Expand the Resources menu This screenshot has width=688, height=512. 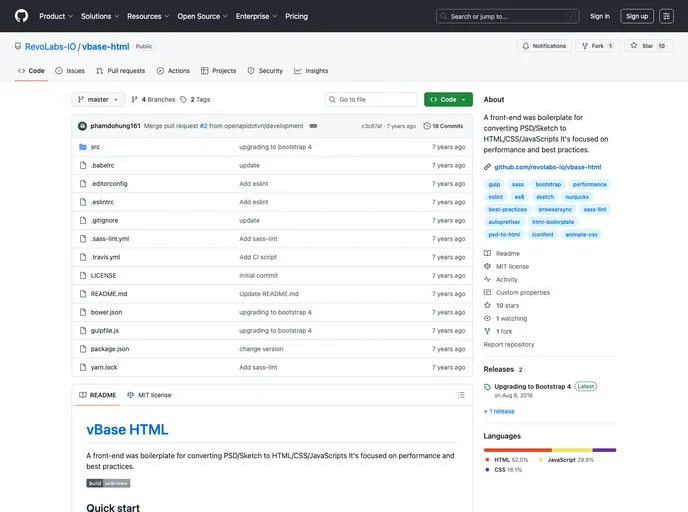148,16
